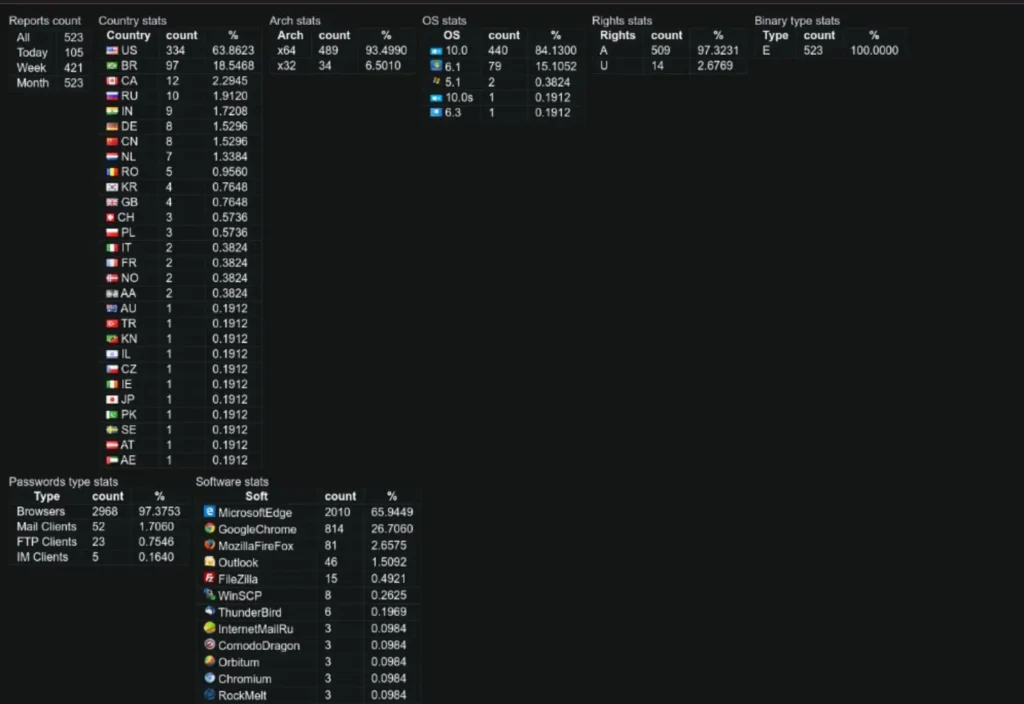This screenshot has height=704, width=1024.
Task: Click the WinSCP icon
Action: 210,594
